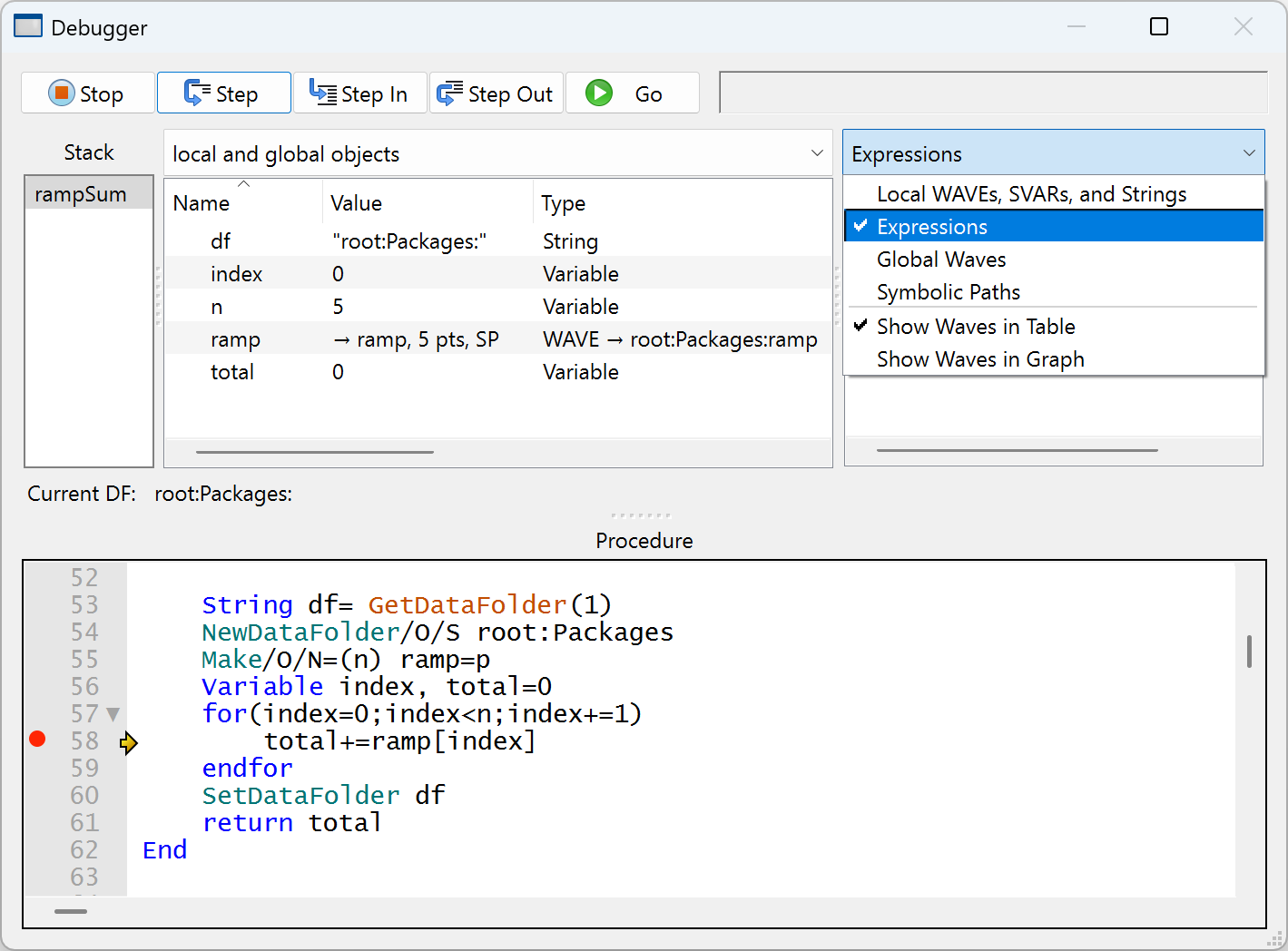Click the Step Out icon
Viewport: 1288px width, 951px height.
pos(449,93)
